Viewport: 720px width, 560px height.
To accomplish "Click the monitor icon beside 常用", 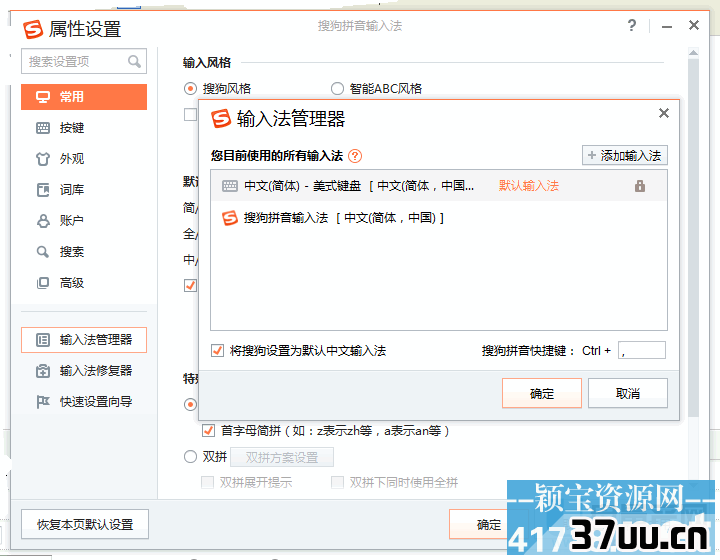I will pos(43,97).
